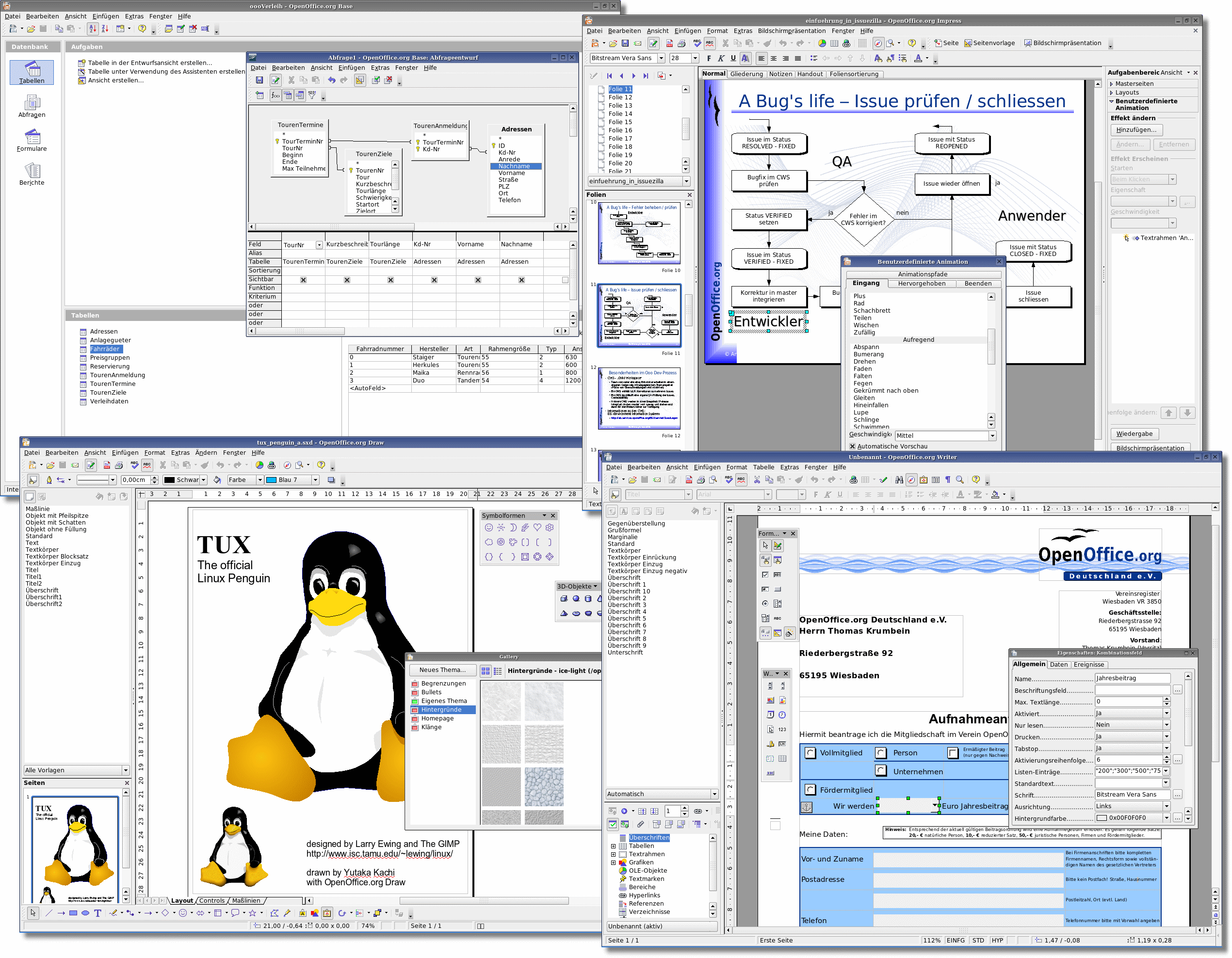The image size is (1232, 958).
Task: Switch to the Gliederung view tab
Action: 746,74
